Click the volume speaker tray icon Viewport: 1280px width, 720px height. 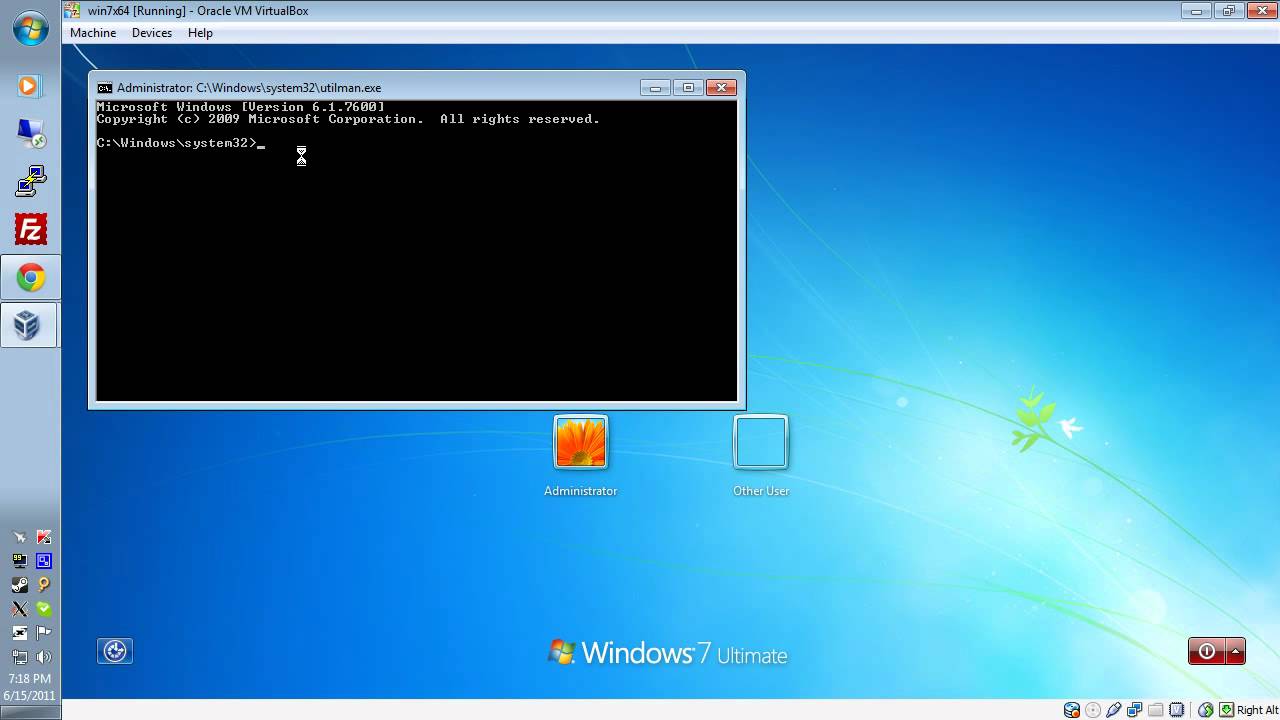[x=44, y=657]
